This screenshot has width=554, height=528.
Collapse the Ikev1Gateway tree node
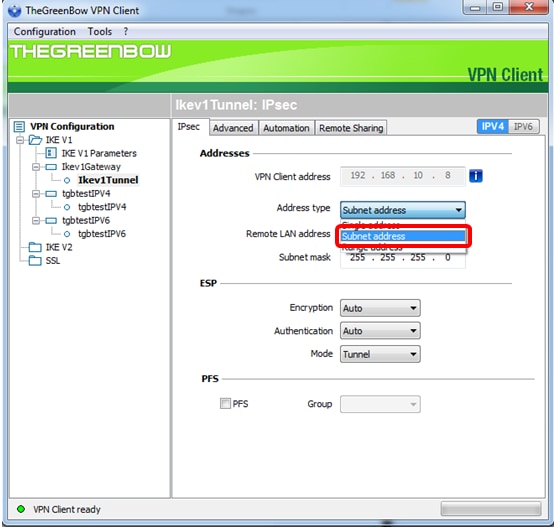pos(36,167)
